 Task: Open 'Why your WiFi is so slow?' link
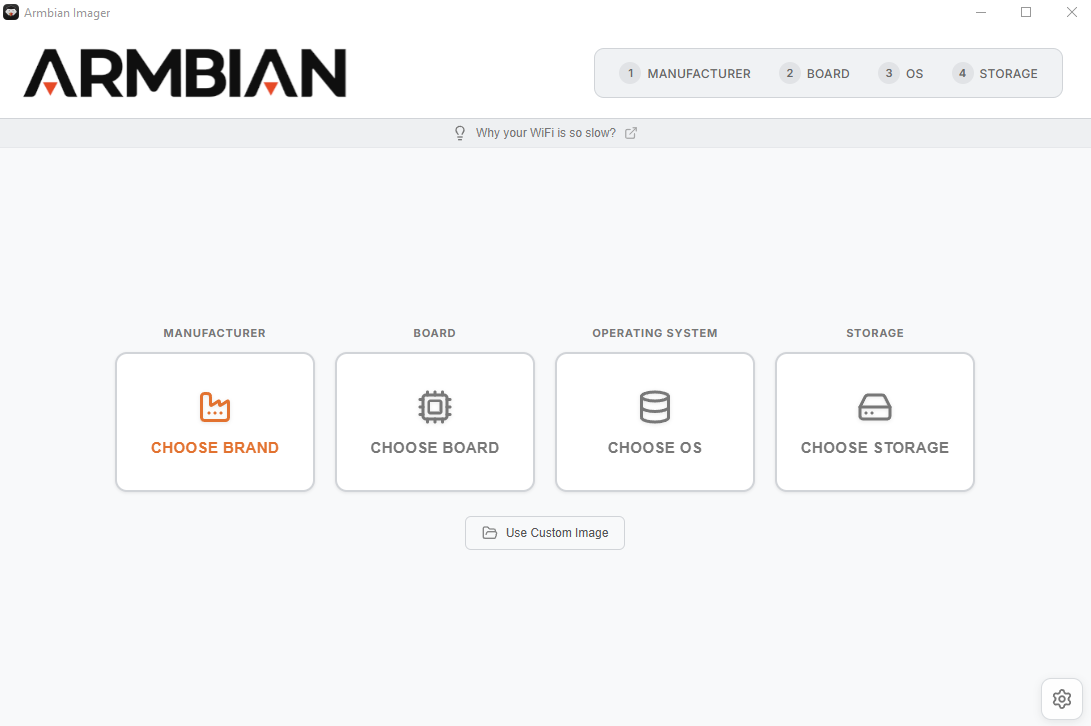[x=546, y=133]
